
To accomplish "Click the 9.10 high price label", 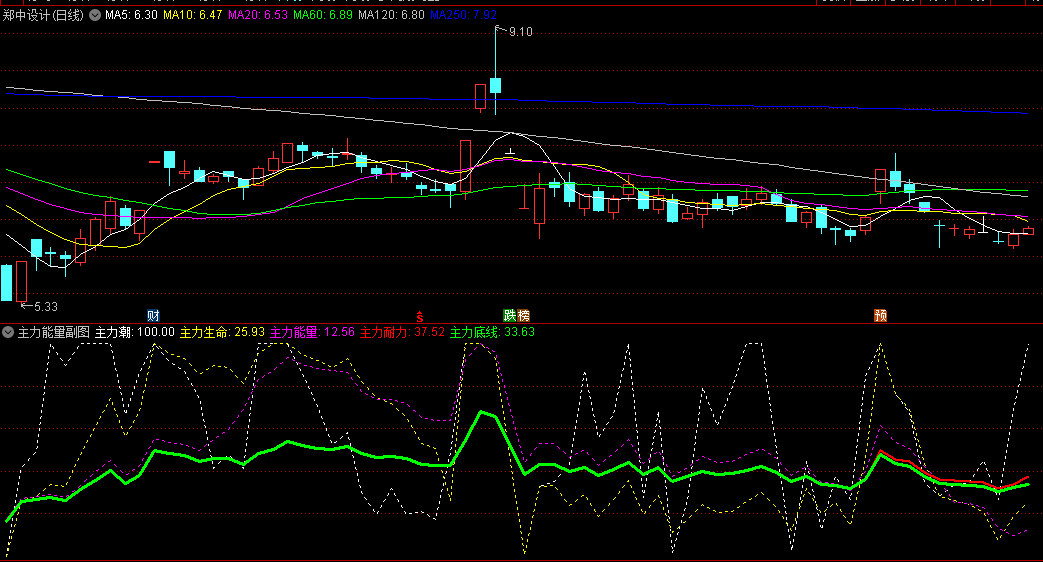I will pyautogui.click(x=520, y=32).
